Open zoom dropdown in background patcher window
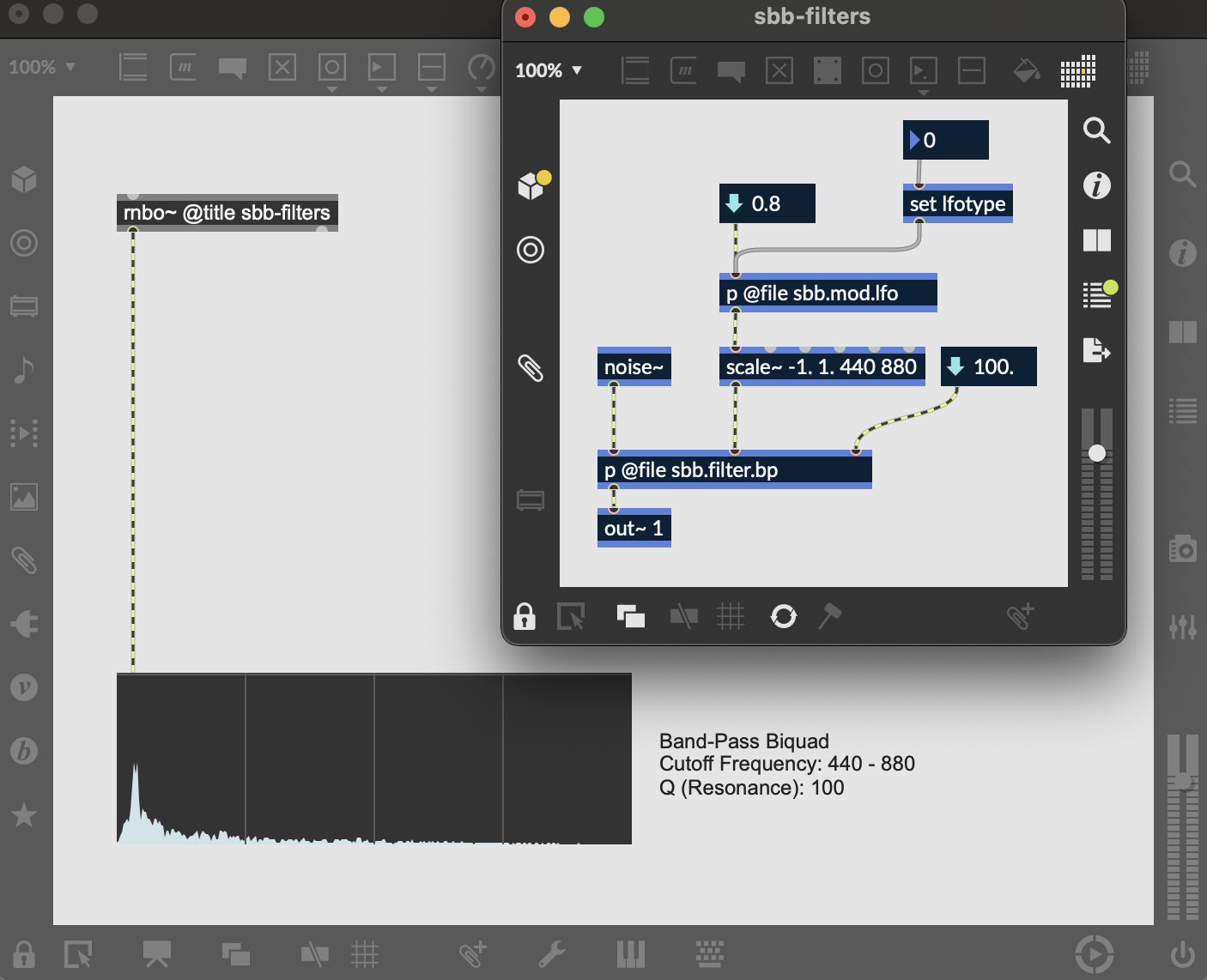 42,67
